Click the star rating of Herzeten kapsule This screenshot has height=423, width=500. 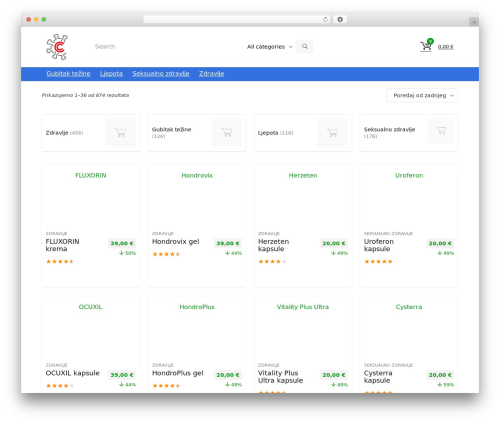(x=272, y=261)
